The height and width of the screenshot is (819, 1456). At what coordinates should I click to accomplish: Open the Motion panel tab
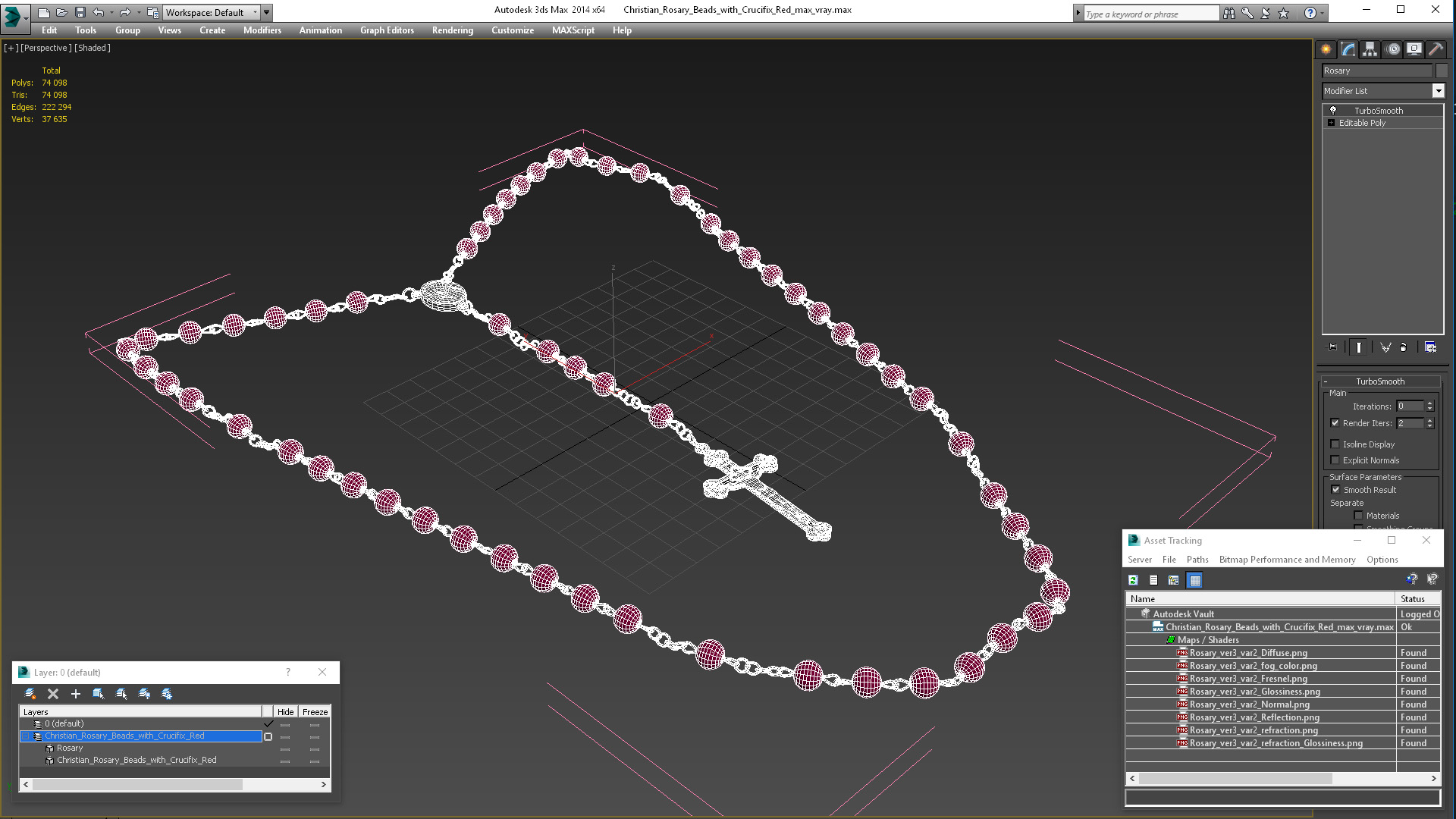point(1392,49)
